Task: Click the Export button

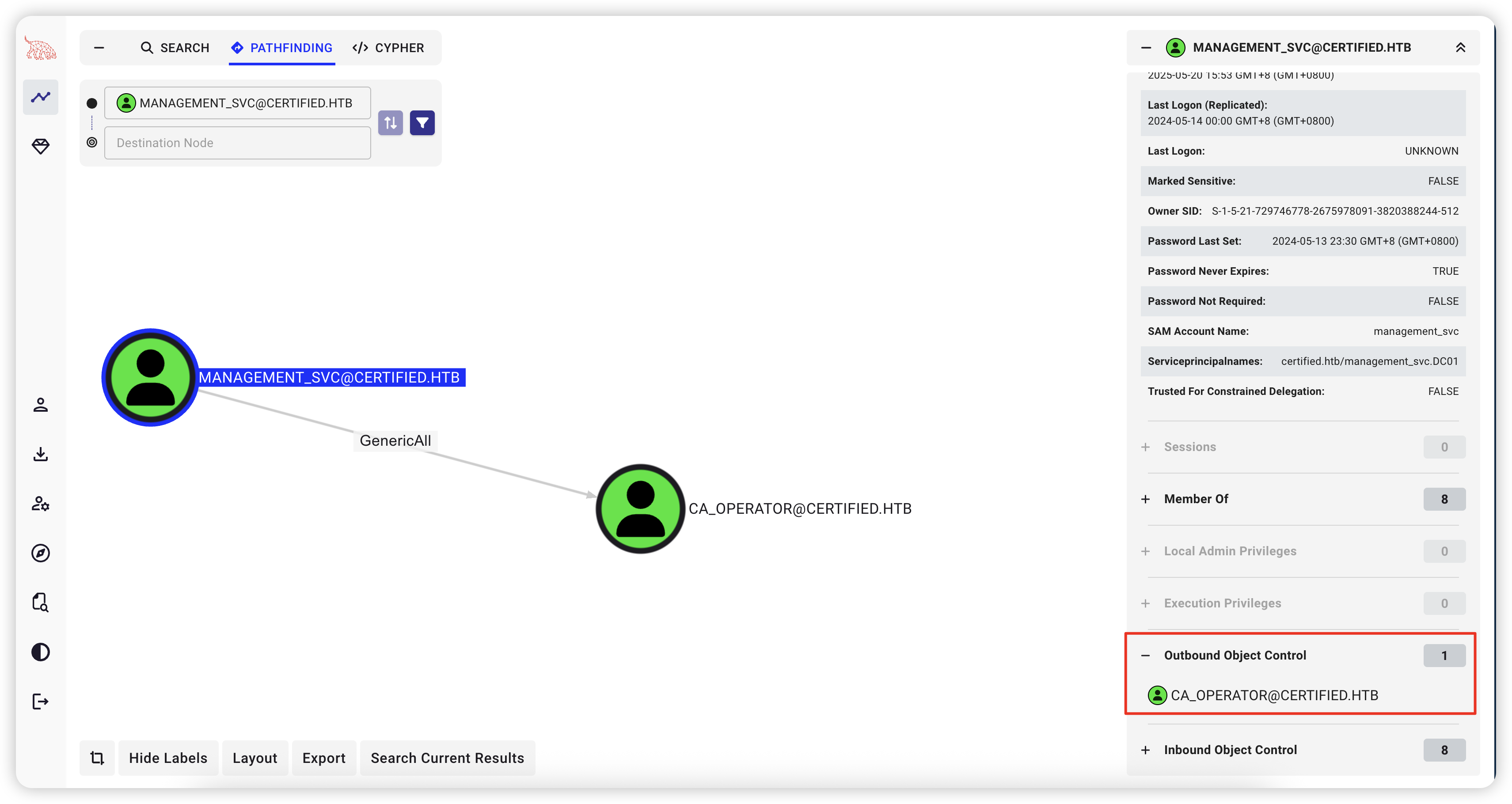Action: click(323, 758)
